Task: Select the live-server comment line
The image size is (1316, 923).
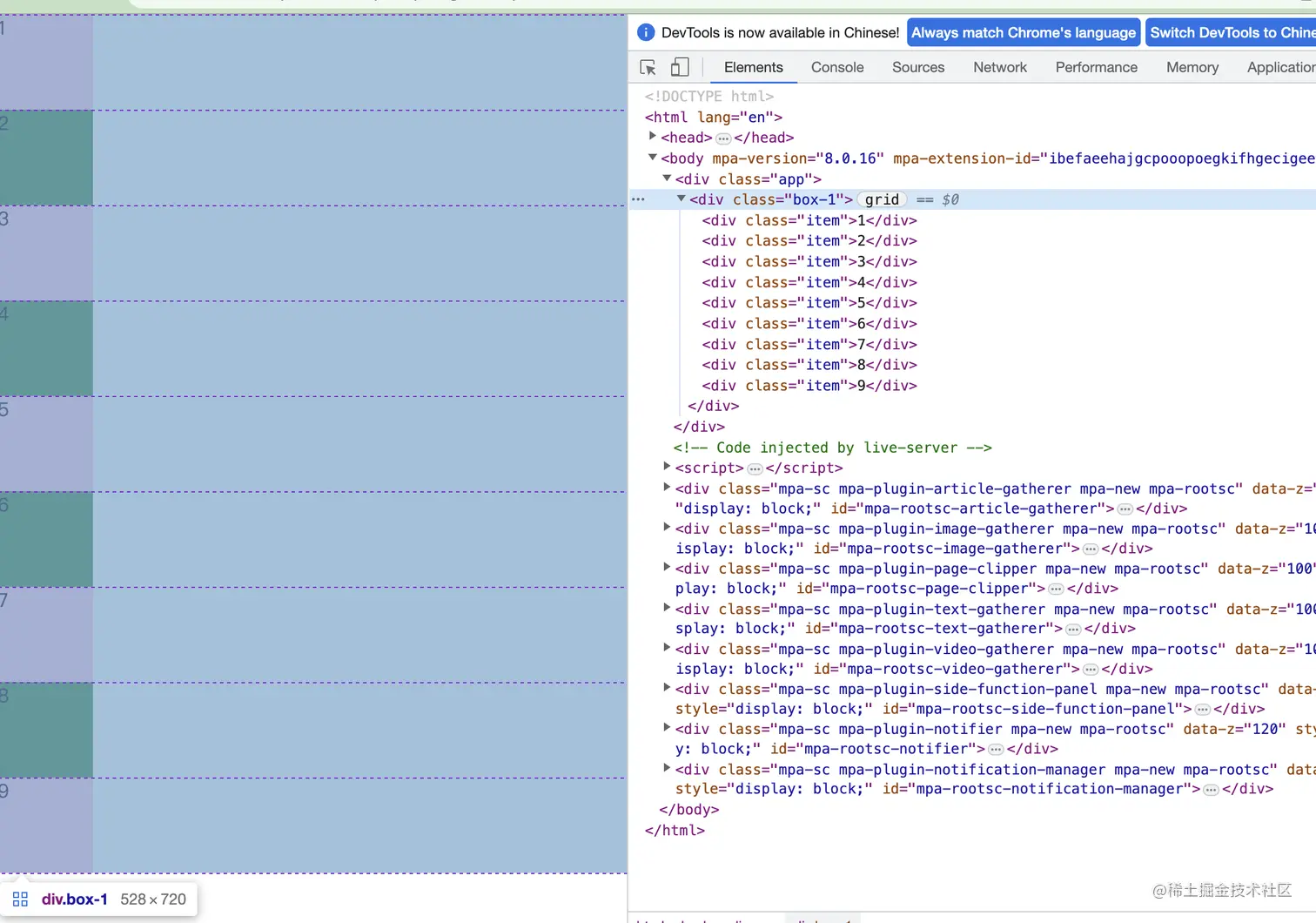Action: tap(833, 448)
